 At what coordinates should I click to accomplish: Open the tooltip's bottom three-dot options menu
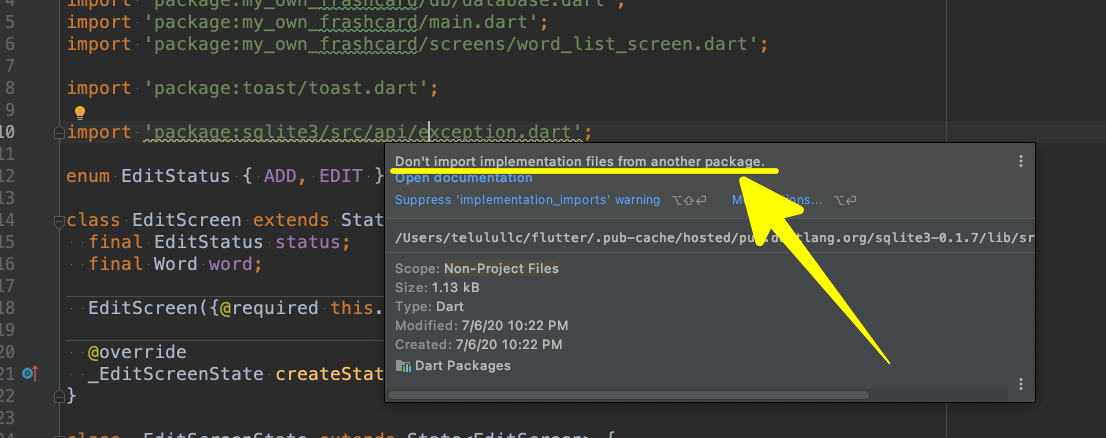[1020, 384]
